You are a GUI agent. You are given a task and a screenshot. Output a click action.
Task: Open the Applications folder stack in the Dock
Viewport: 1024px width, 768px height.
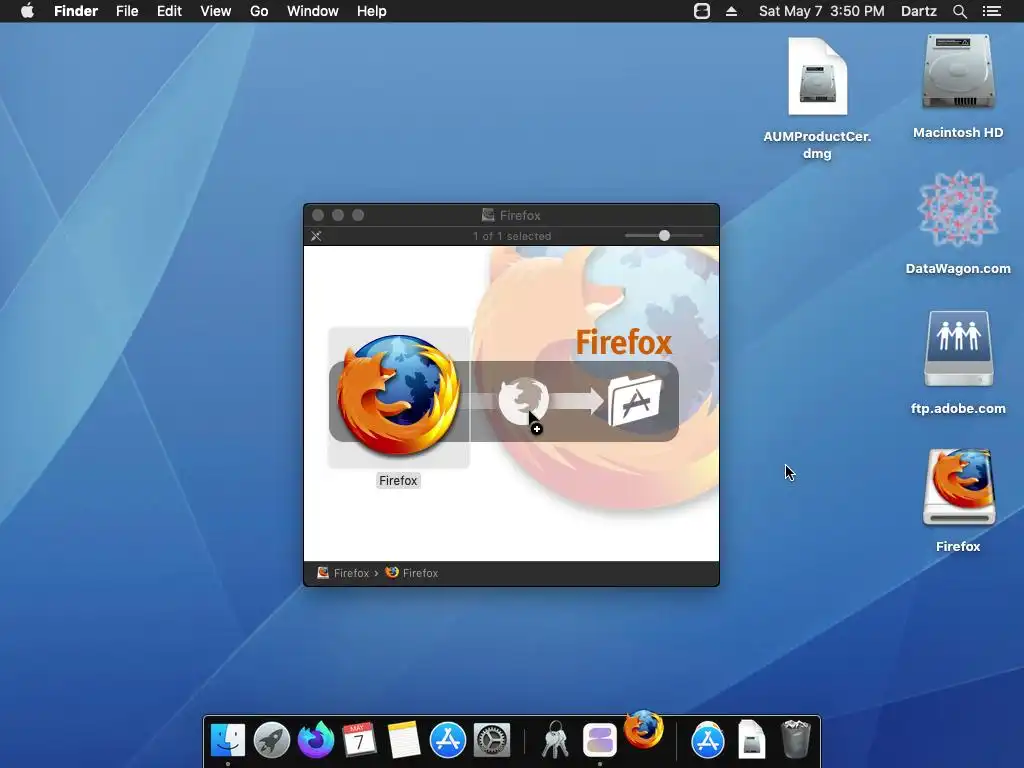pyautogui.click(x=708, y=740)
